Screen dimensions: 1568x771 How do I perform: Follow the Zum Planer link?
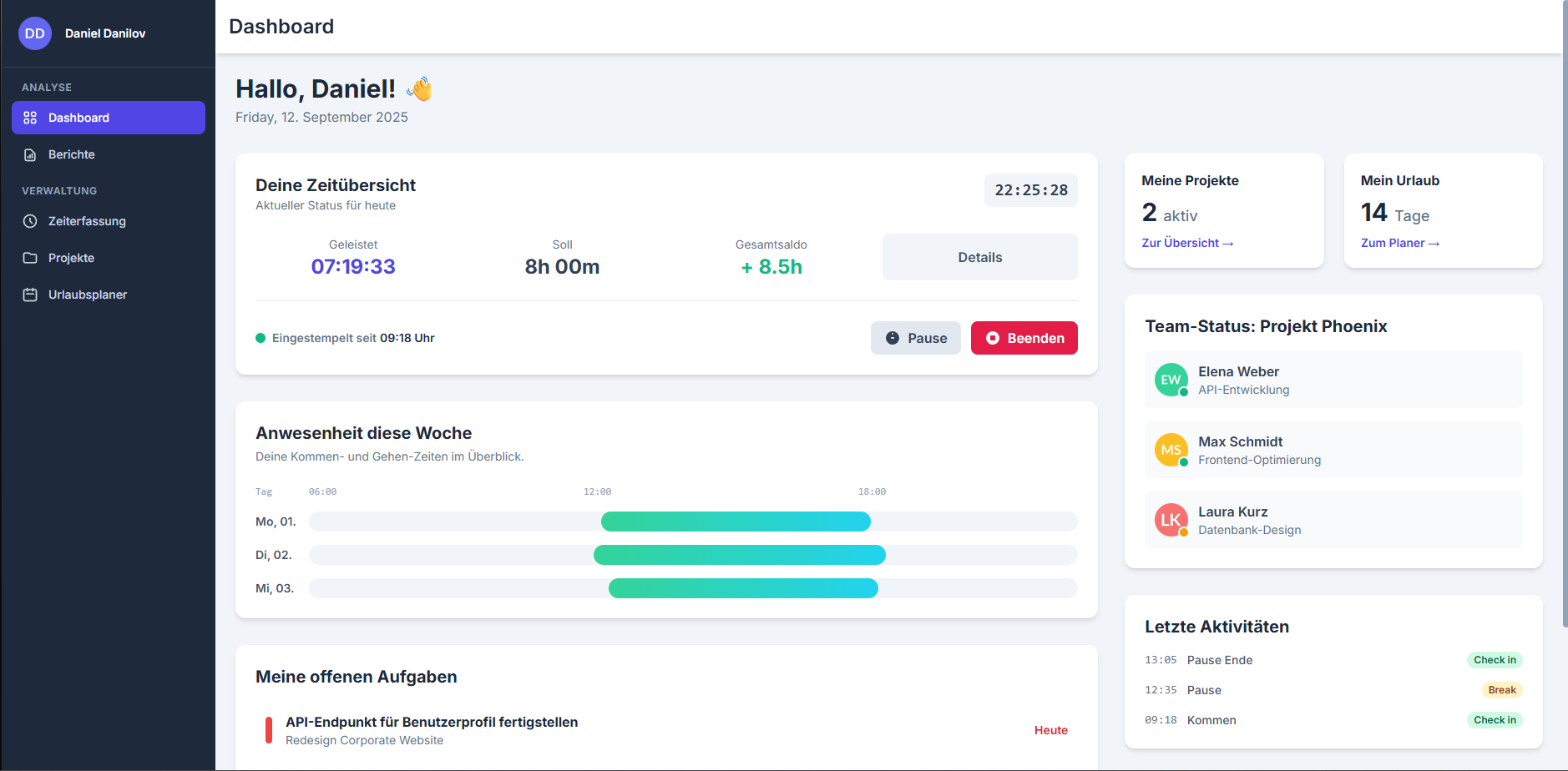point(1399,243)
